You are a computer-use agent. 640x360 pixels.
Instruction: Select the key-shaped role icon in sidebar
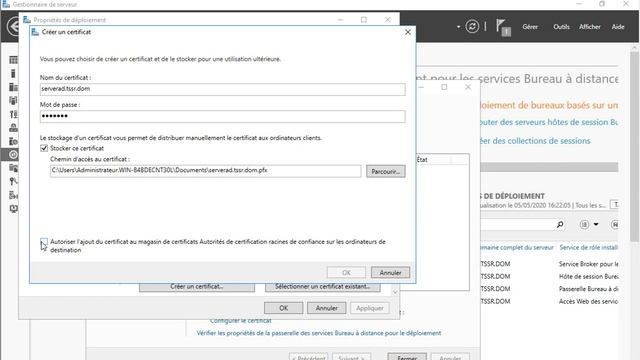click(x=13, y=181)
